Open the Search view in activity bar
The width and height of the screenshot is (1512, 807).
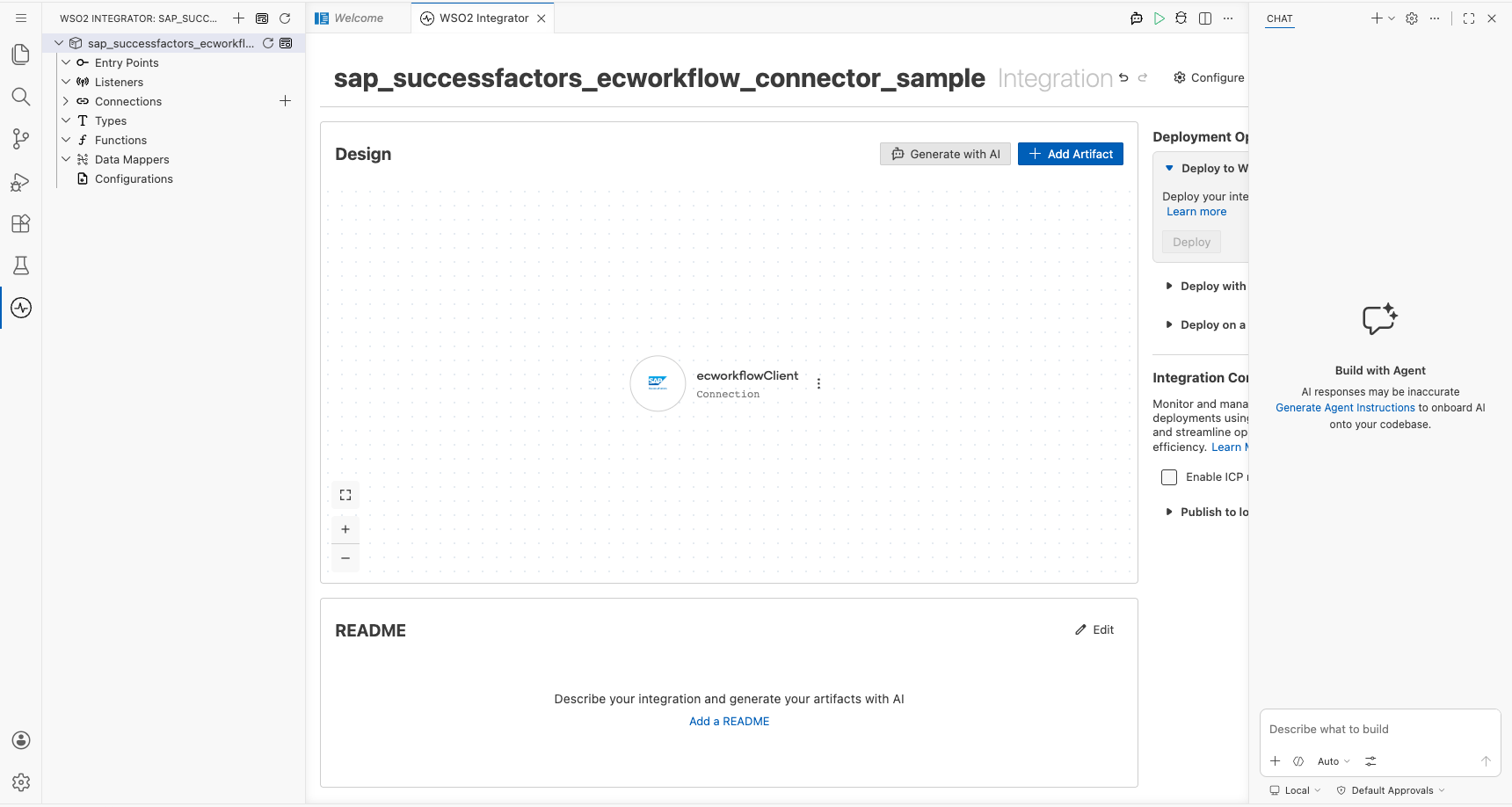point(21,97)
